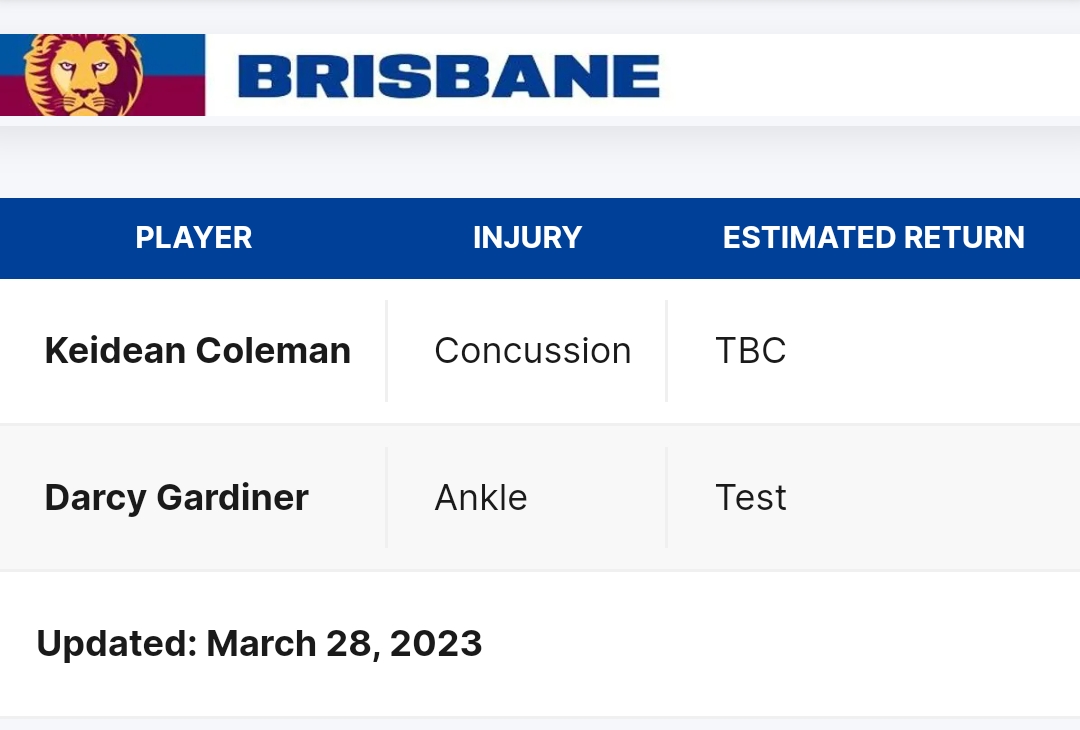
Task: Click the ESTIMATED RETURN column header
Action: [873, 238]
